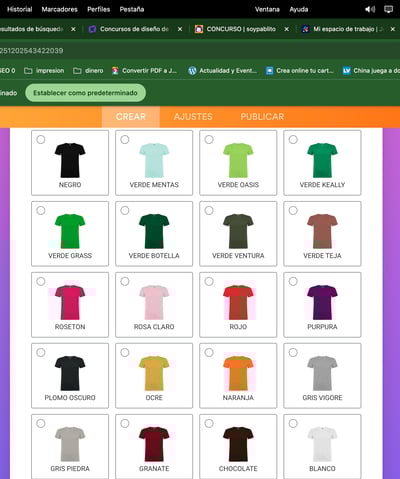The height and width of the screenshot is (479, 400).
Task: Select the VERDE MENTAS radio button
Action: pos(125,139)
